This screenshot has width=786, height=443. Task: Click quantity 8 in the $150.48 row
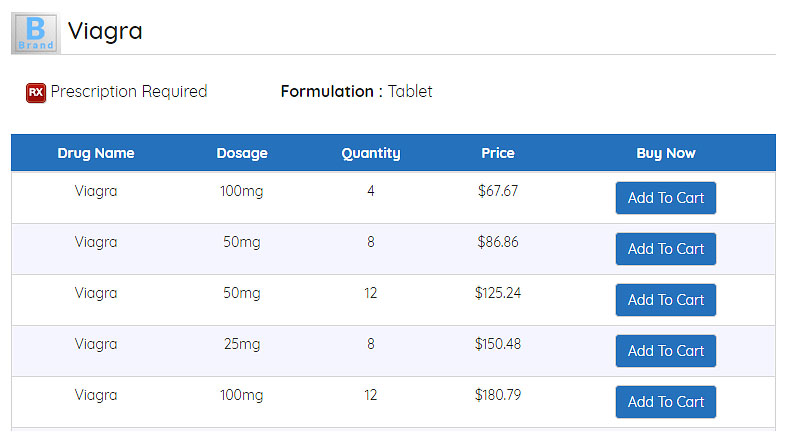pos(371,344)
